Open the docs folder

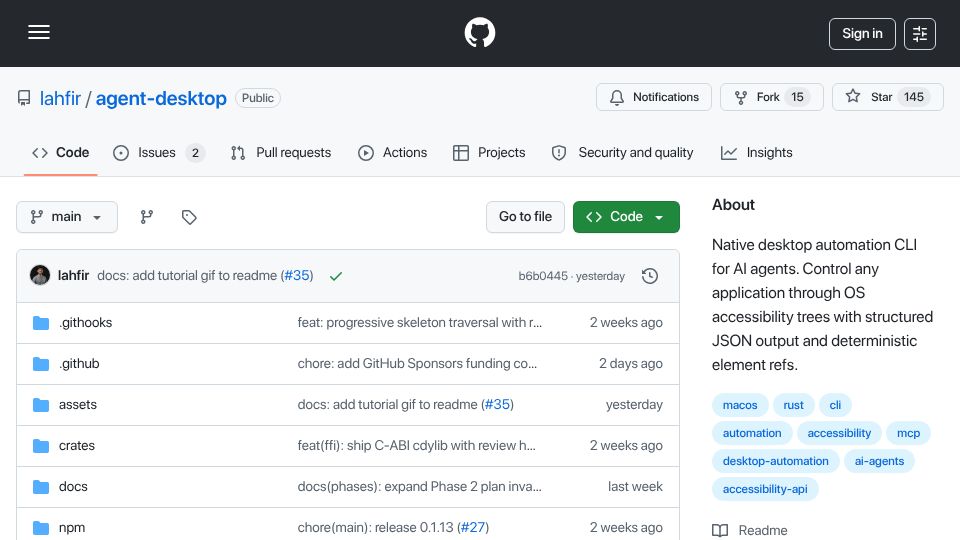pos(73,487)
